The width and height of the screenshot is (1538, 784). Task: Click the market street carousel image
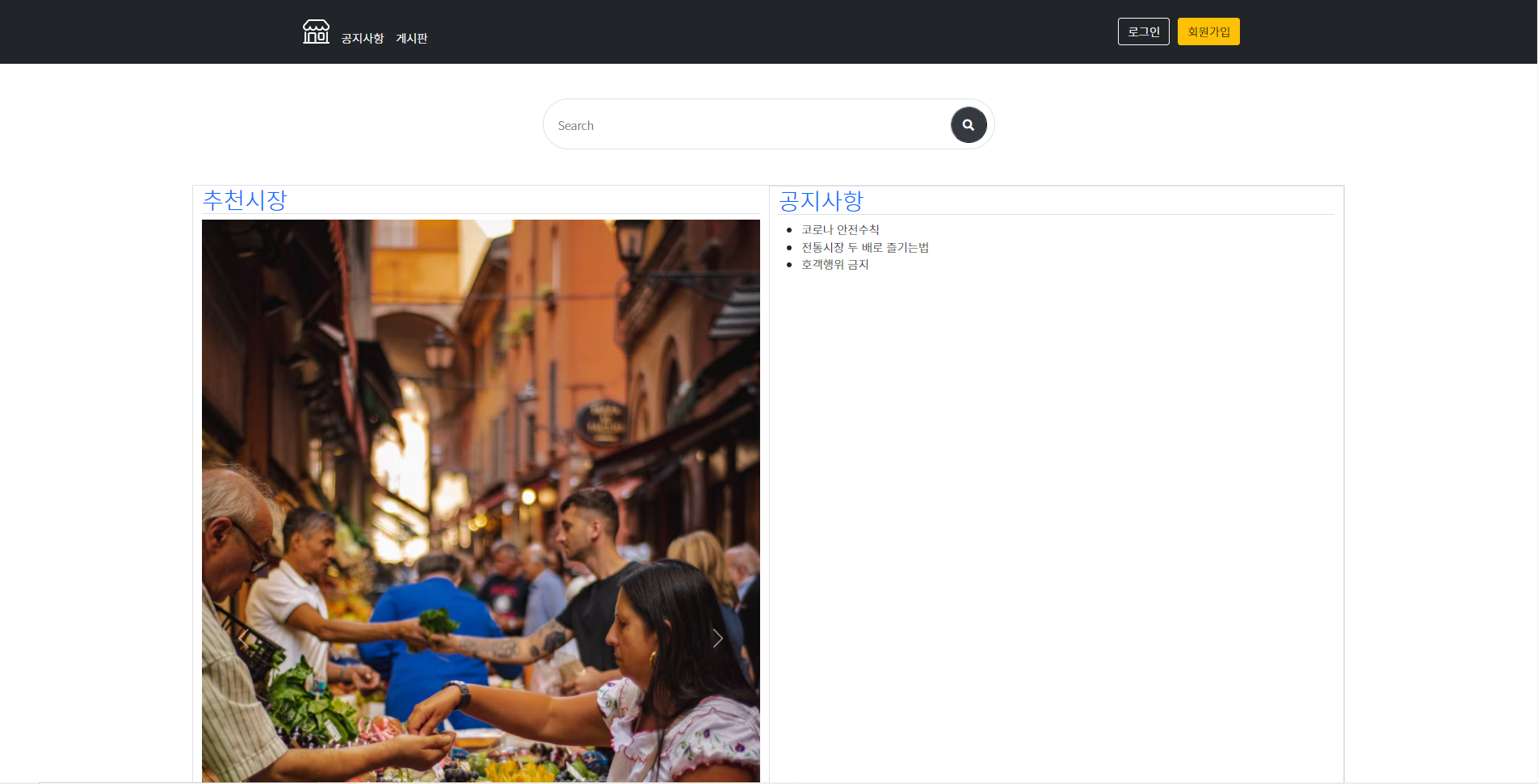tap(481, 501)
